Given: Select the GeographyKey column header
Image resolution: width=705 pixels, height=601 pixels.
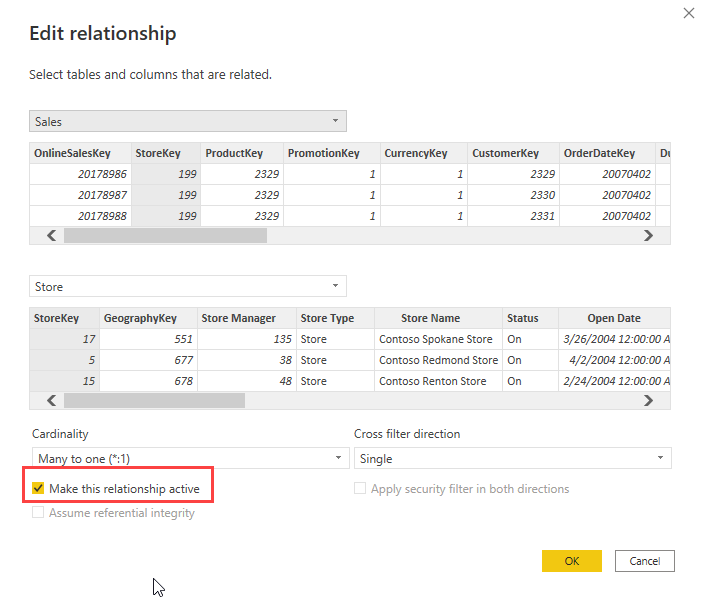Looking at the screenshot, I should (x=148, y=318).
